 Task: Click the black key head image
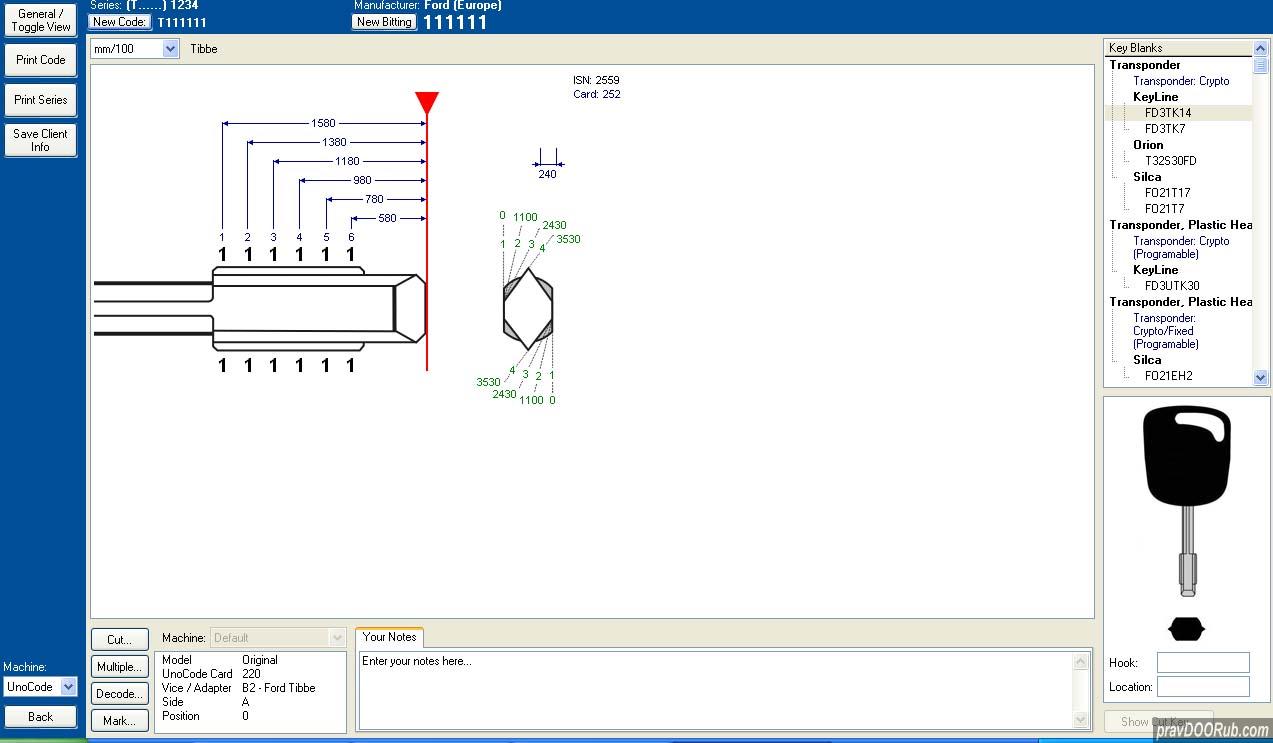coord(1186,455)
